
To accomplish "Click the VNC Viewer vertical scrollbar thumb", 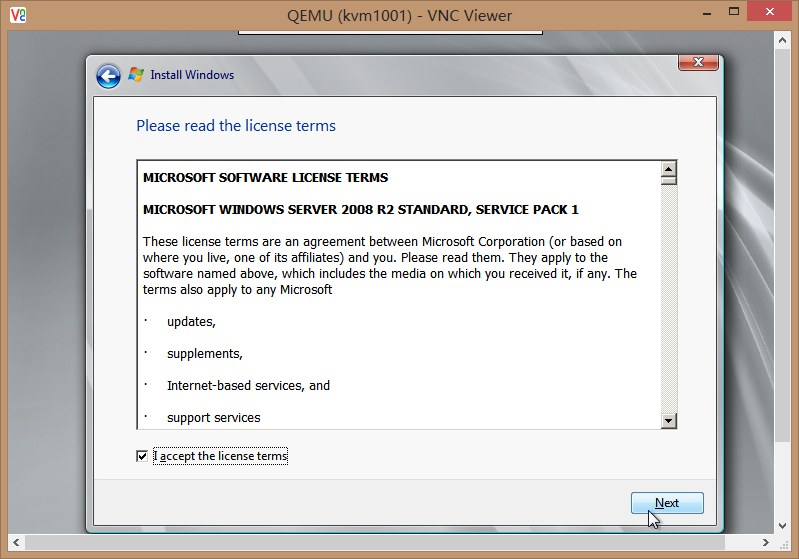I will [782, 246].
